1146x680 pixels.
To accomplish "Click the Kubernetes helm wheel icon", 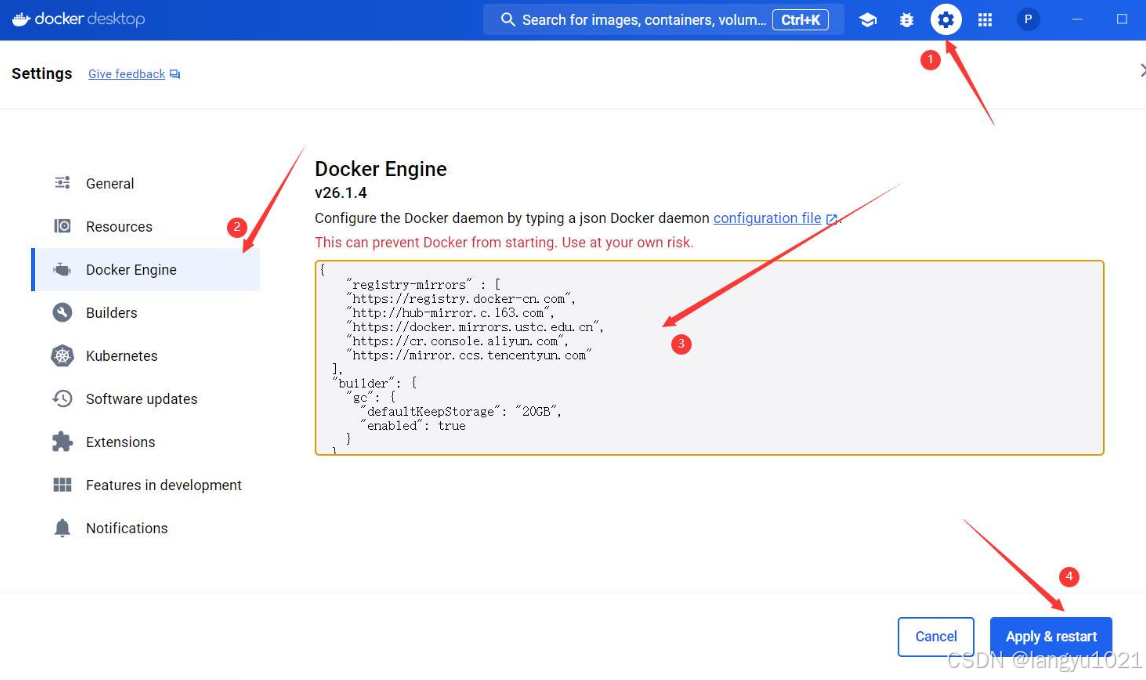I will point(62,355).
